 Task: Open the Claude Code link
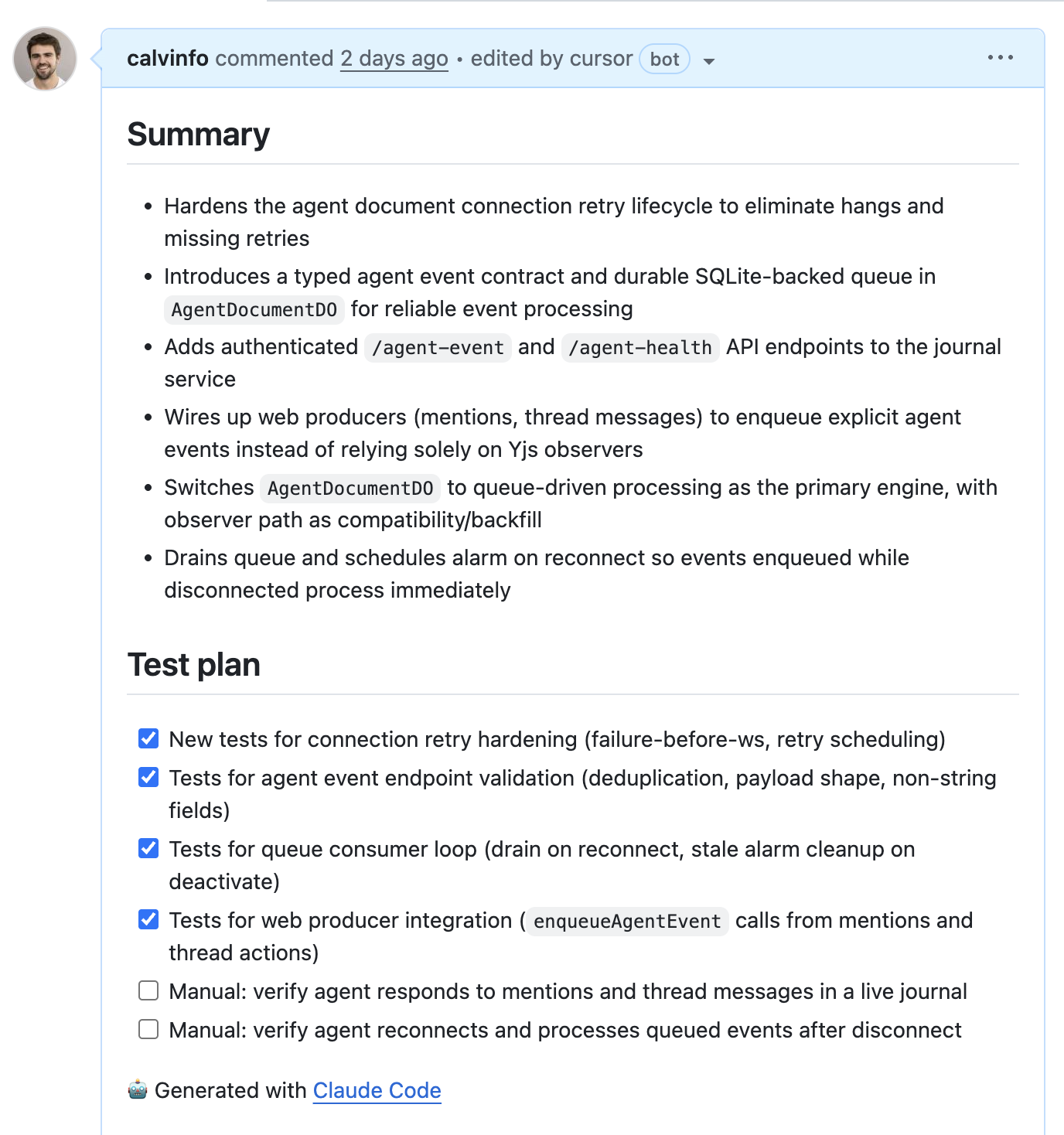point(377,1090)
